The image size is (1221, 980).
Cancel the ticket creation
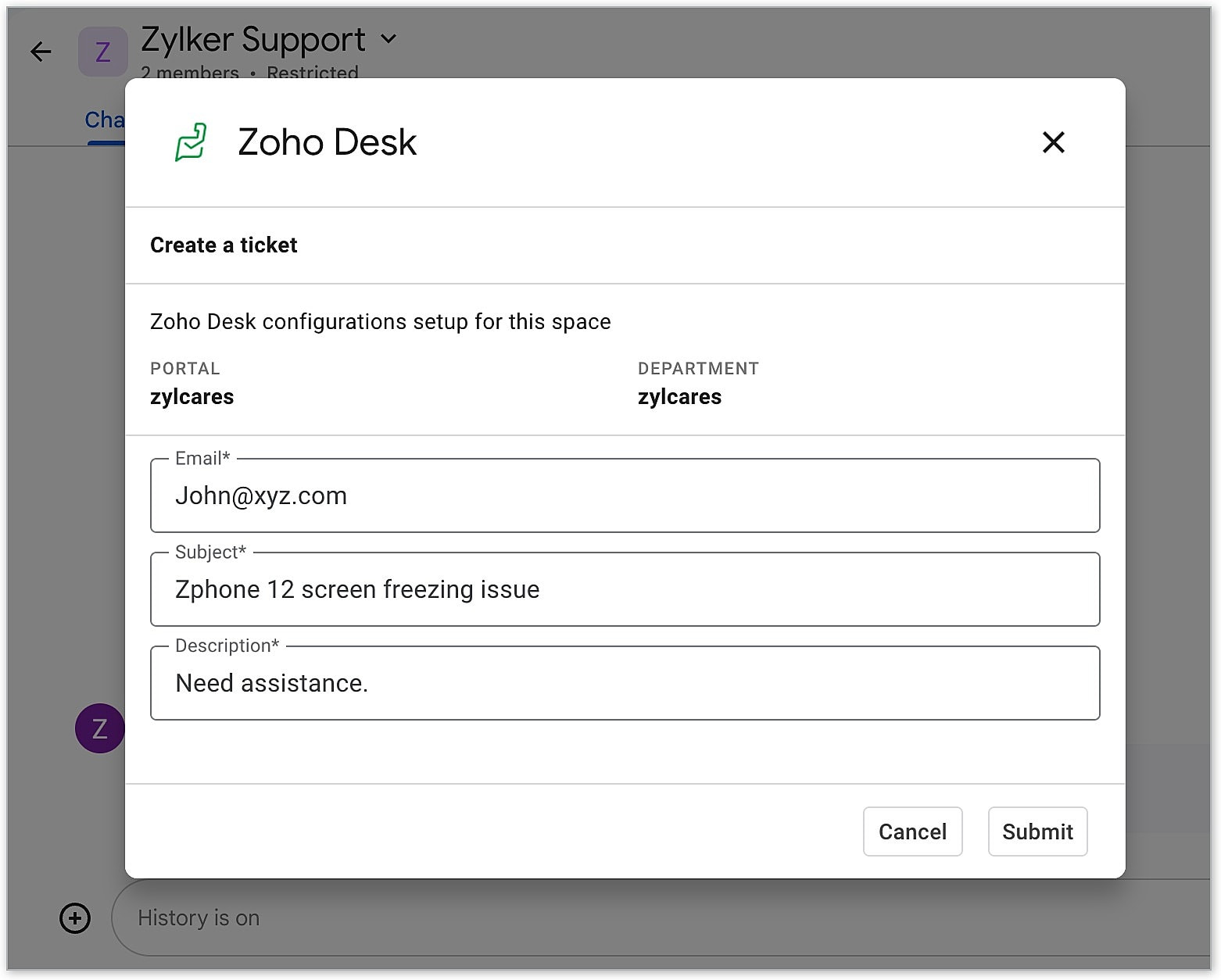click(912, 832)
